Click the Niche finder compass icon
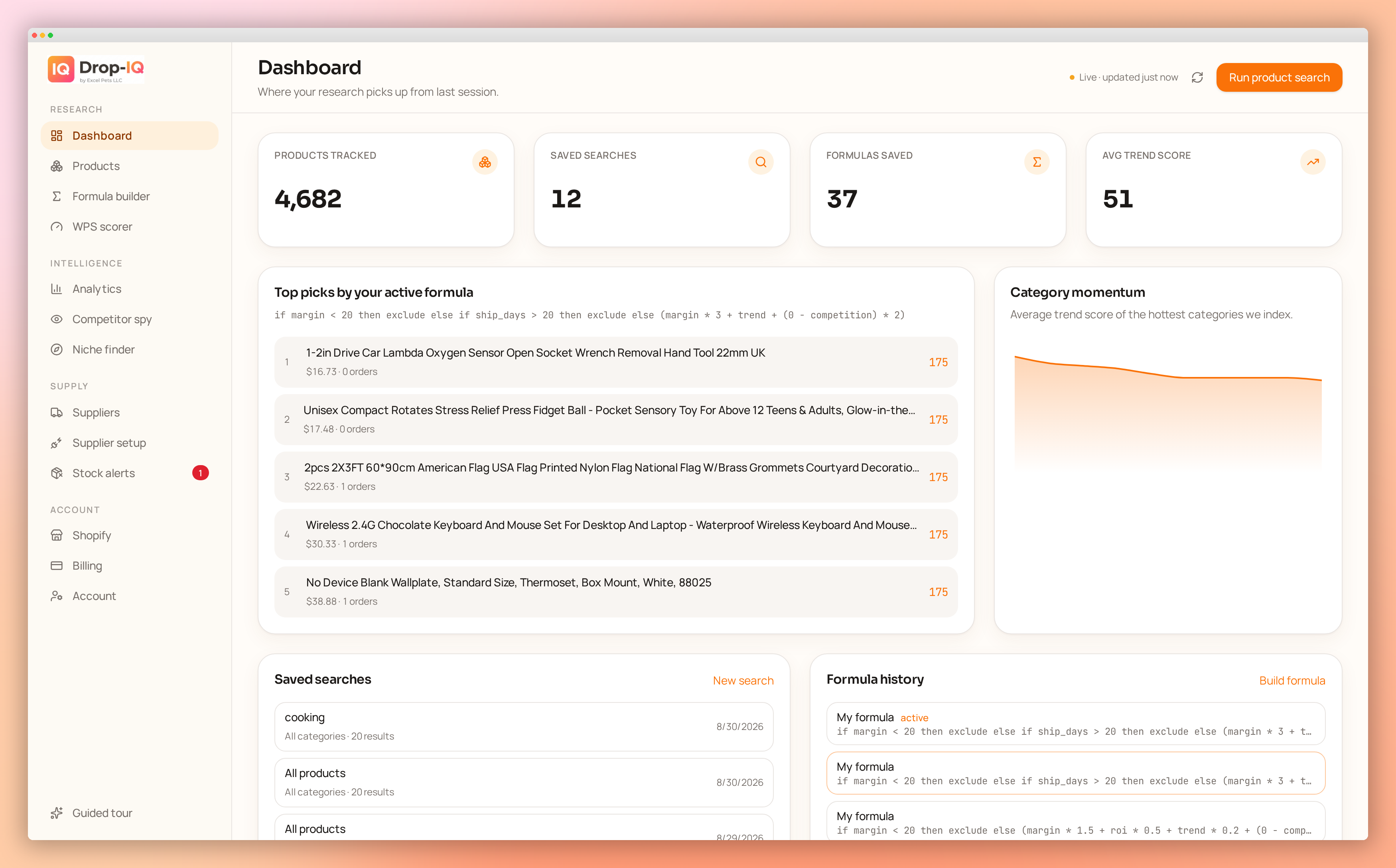Viewport: 1396px width, 868px height. pos(56,349)
